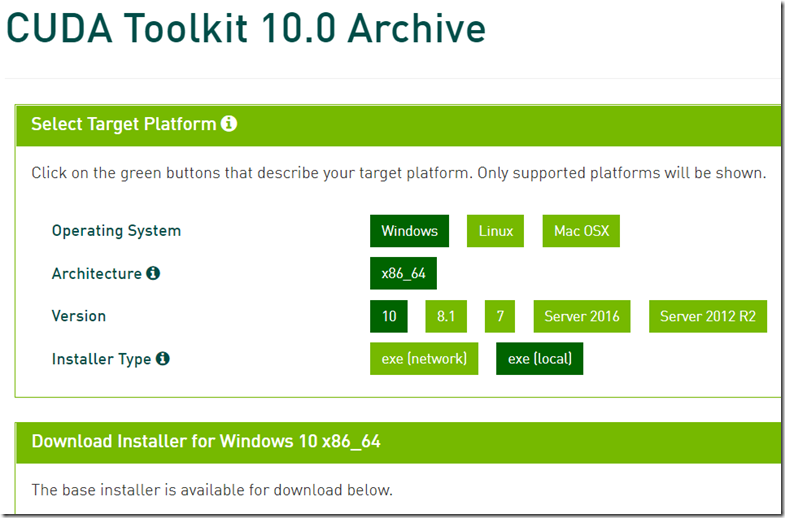
Task: Choose Windows version 10
Action: pos(389,316)
